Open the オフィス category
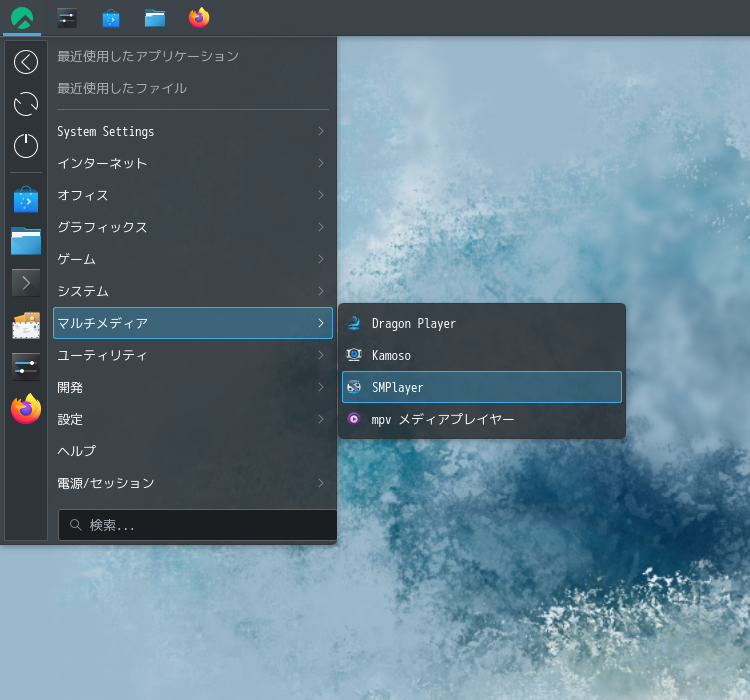Screen dimensions: 750x700 (192, 195)
